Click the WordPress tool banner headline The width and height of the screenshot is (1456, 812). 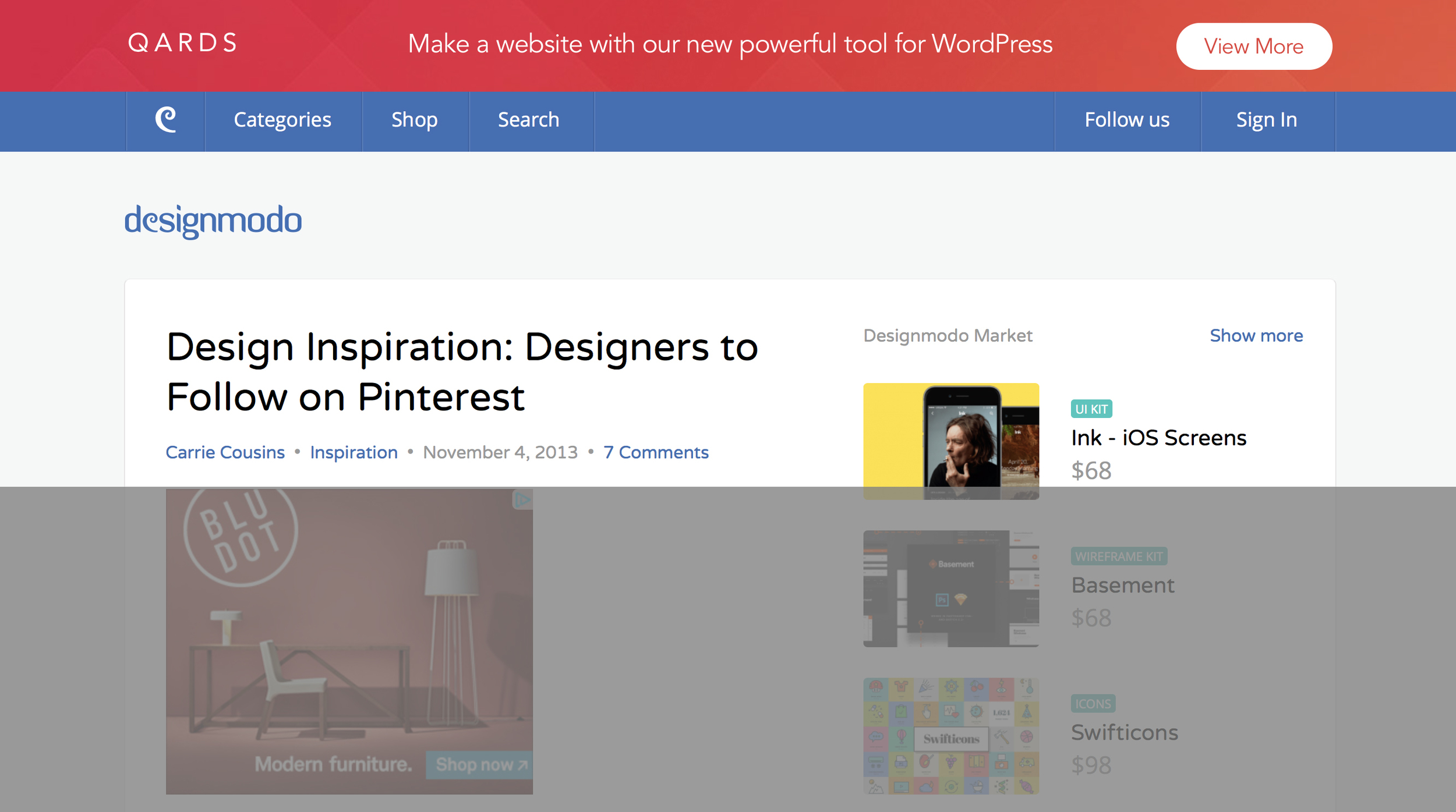pyautogui.click(x=730, y=44)
